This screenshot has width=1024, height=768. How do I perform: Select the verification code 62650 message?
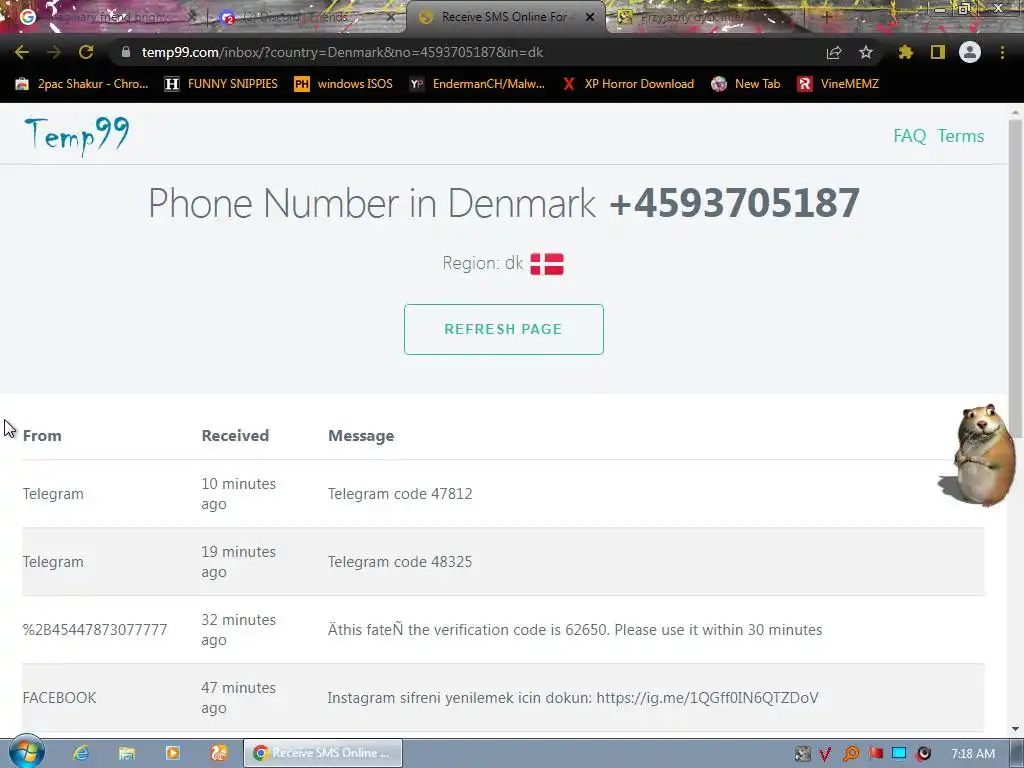575,630
